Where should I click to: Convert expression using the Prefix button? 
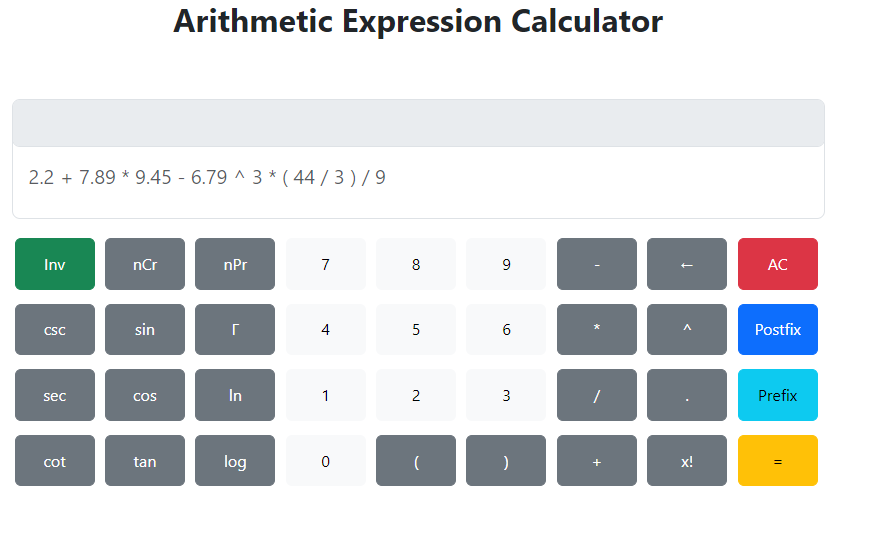pos(778,395)
